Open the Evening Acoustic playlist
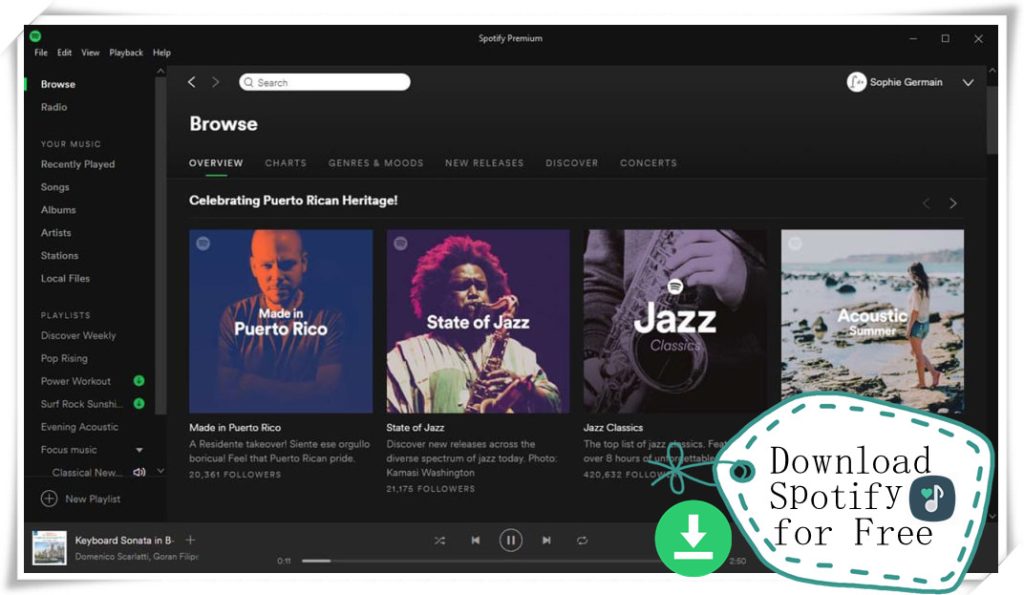This screenshot has height=595, width=1024. tap(80, 427)
